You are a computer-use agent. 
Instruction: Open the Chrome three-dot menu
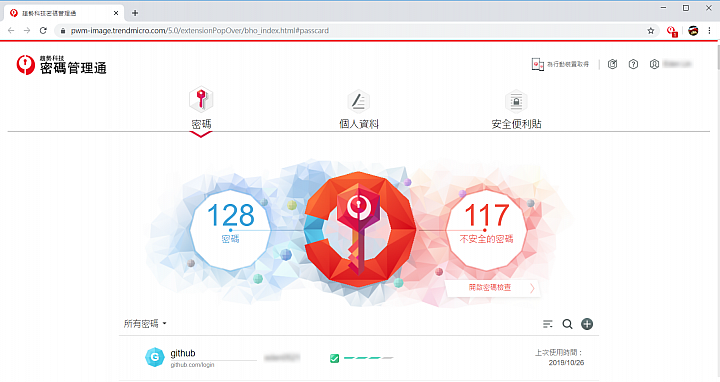tap(709, 31)
